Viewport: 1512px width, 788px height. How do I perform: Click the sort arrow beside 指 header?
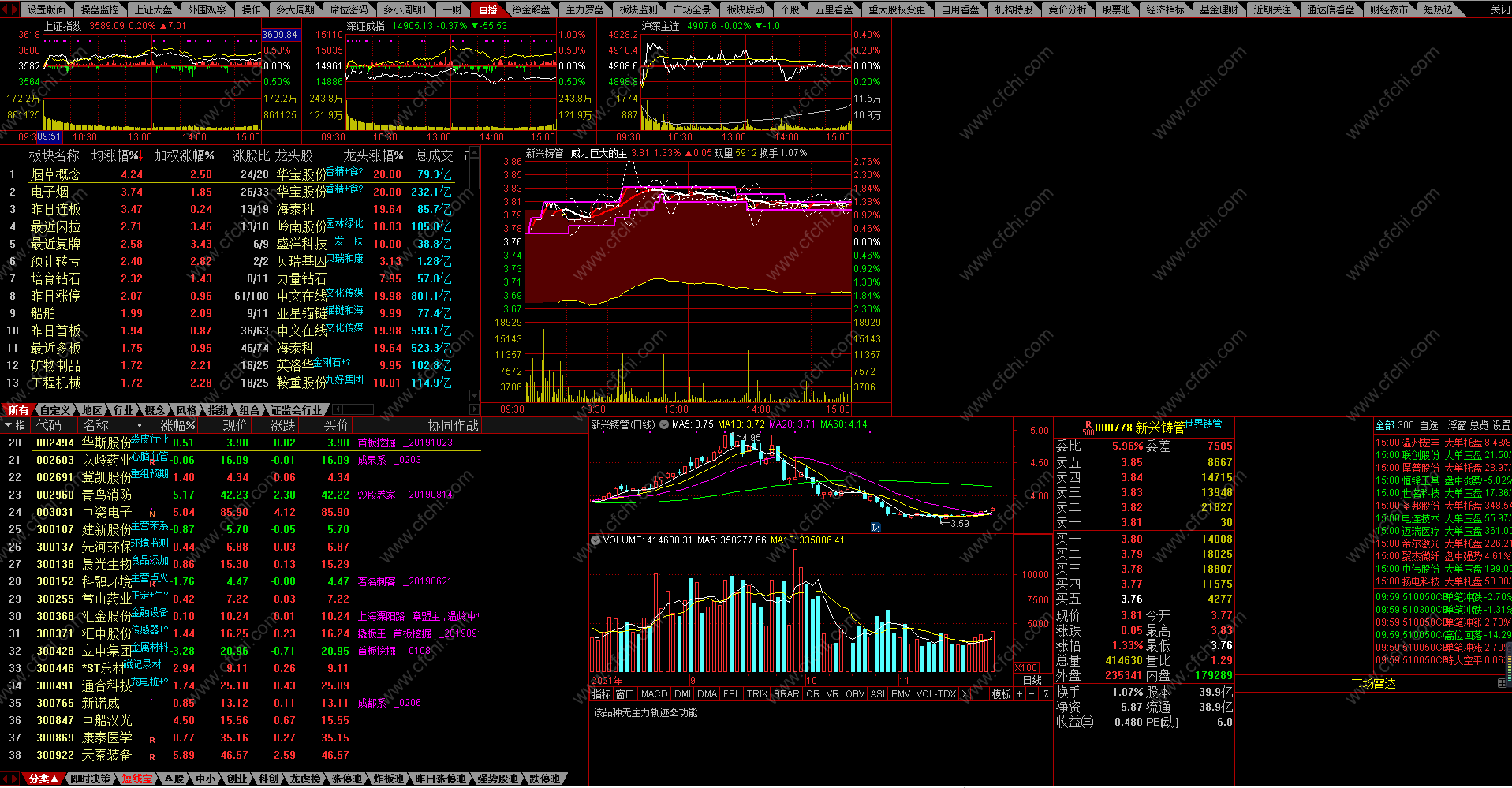click(x=9, y=426)
